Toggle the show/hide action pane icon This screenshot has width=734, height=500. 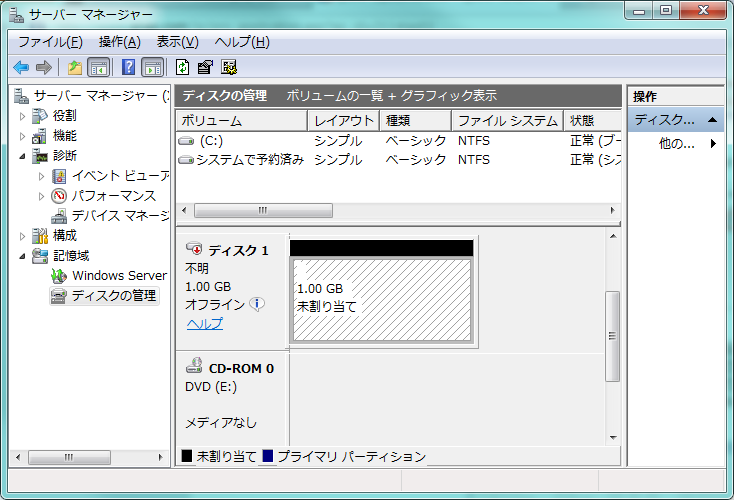(153, 67)
